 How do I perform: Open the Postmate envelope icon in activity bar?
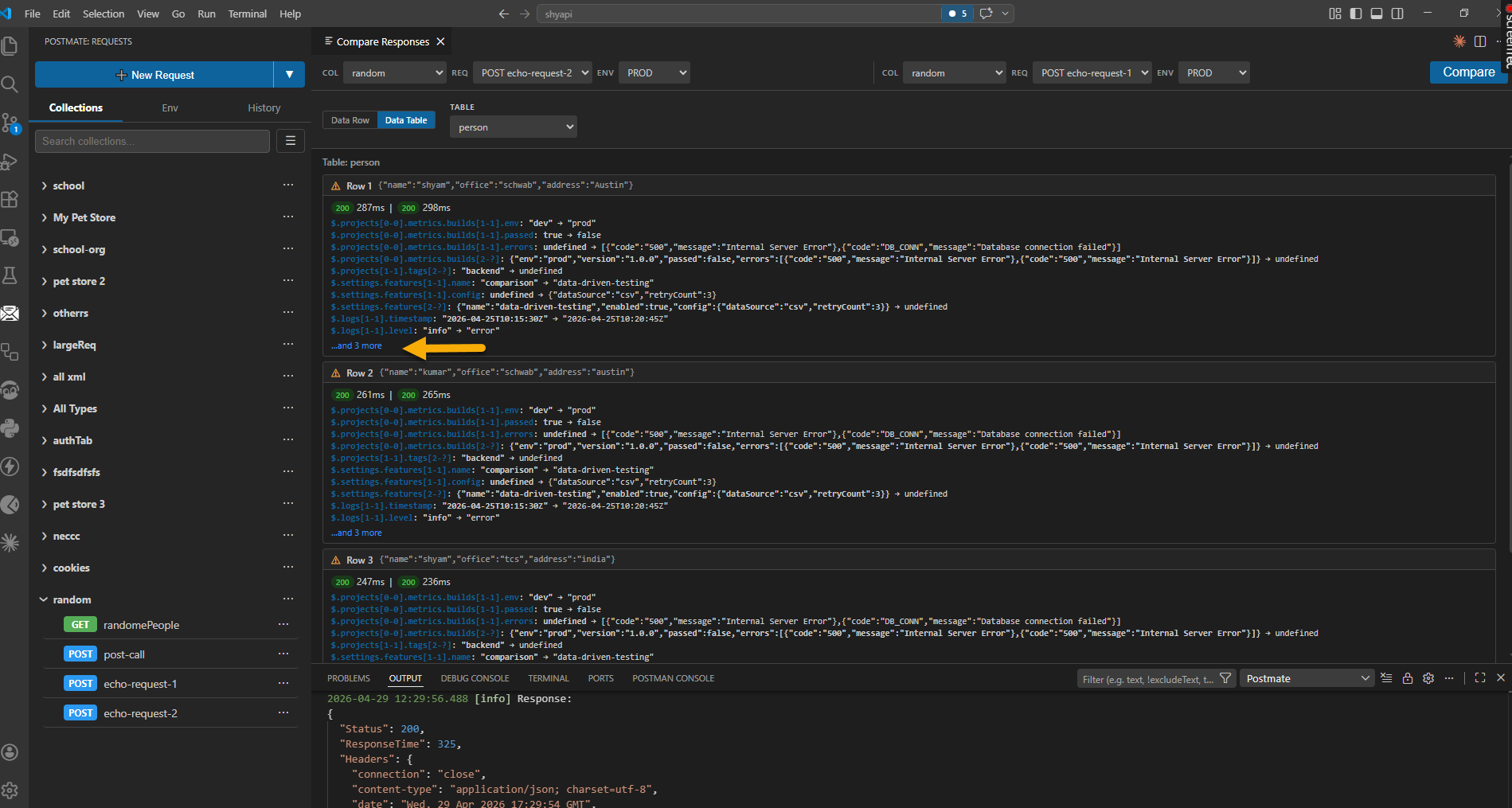10,314
